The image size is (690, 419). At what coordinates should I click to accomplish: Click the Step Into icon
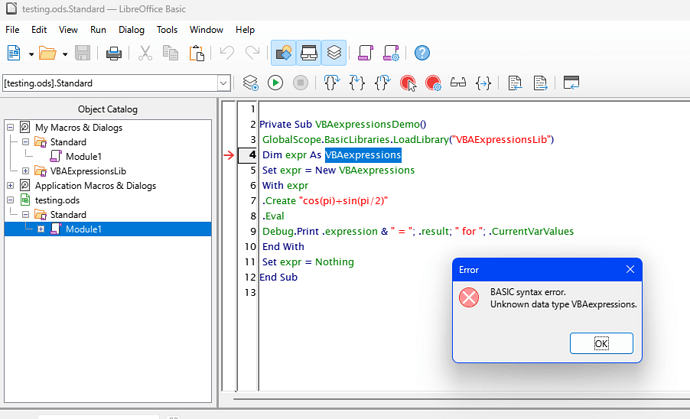coord(357,83)
